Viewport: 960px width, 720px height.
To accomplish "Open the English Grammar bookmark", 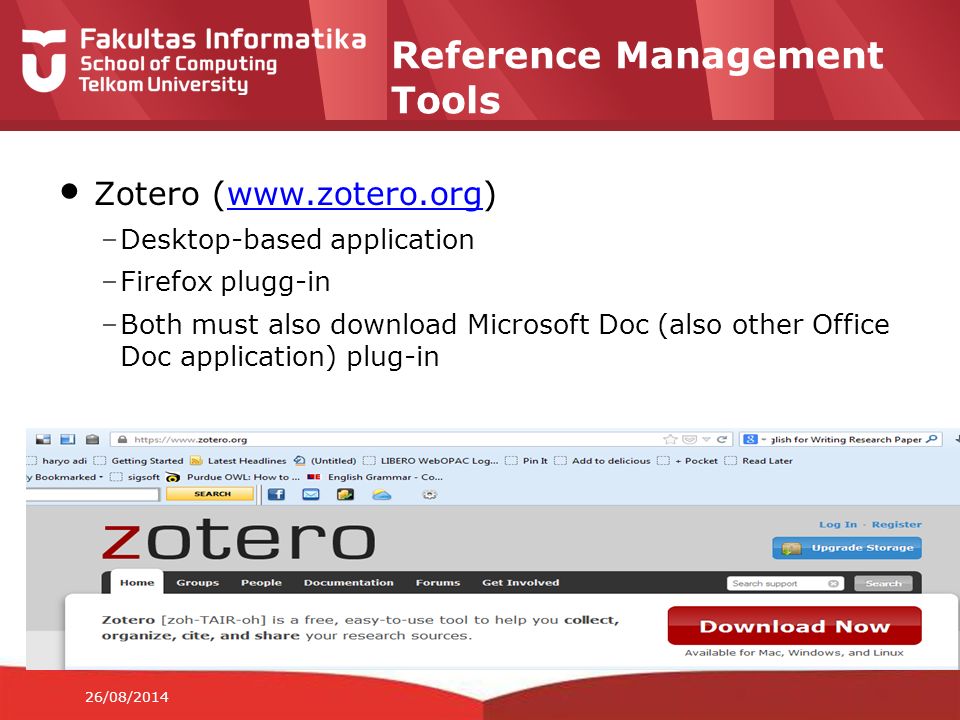I will tap(375, 478).
